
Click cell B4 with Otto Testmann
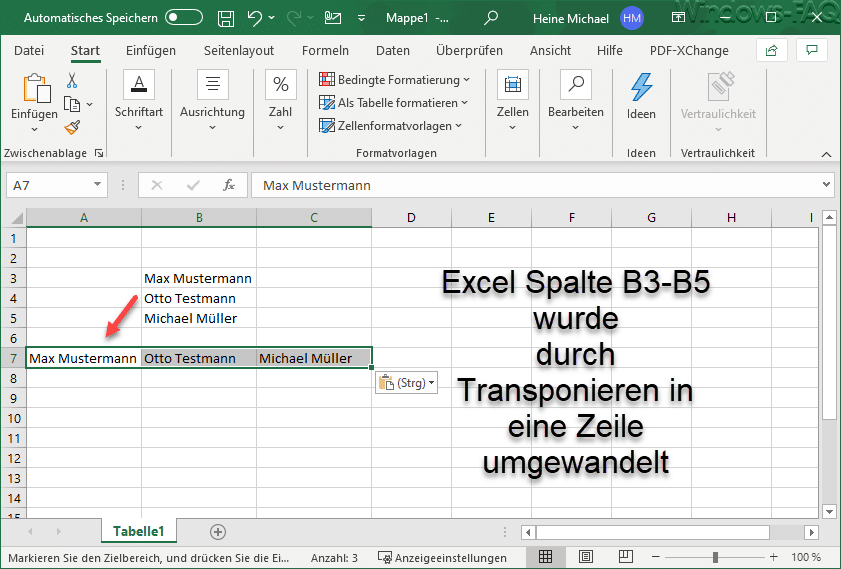click(199, 299)
